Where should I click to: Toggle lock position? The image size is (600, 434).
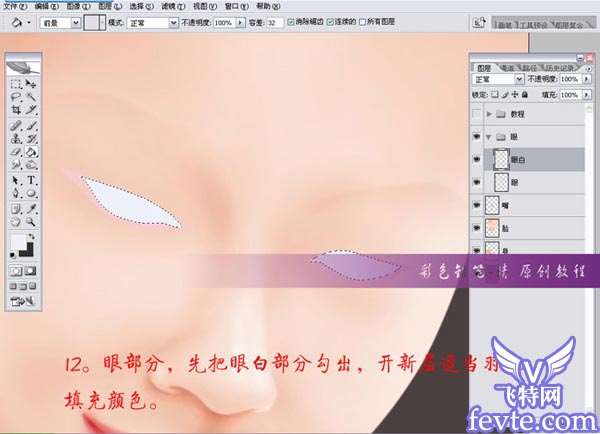[515, 94]
